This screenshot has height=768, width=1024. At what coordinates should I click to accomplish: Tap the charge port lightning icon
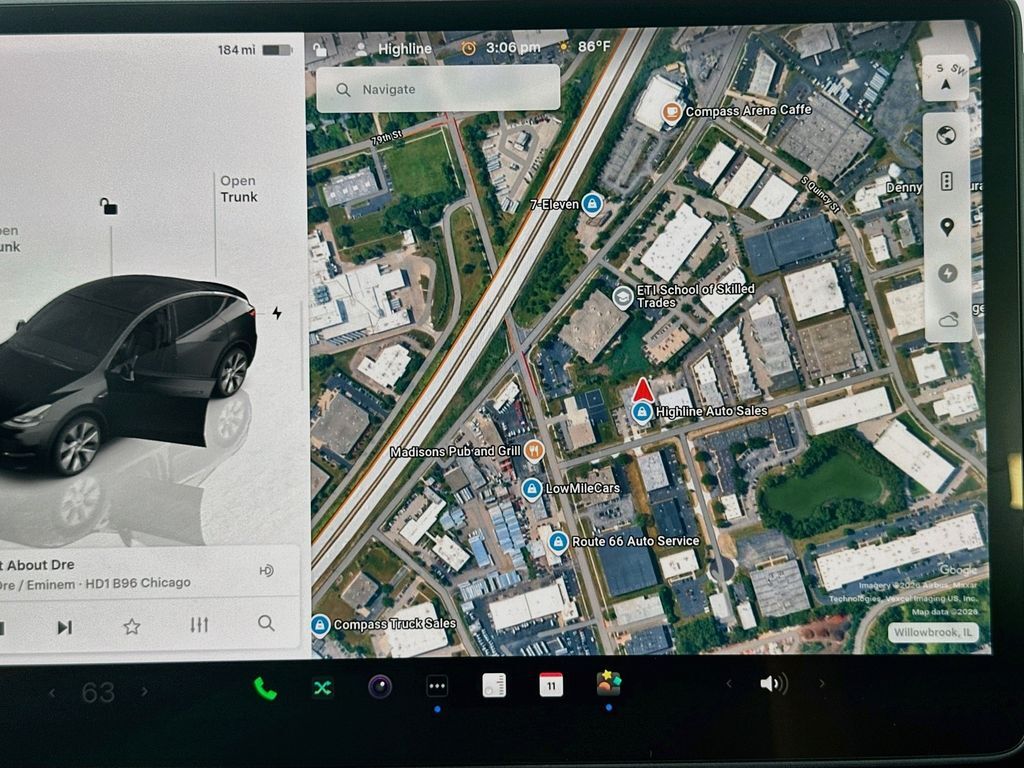277,313
